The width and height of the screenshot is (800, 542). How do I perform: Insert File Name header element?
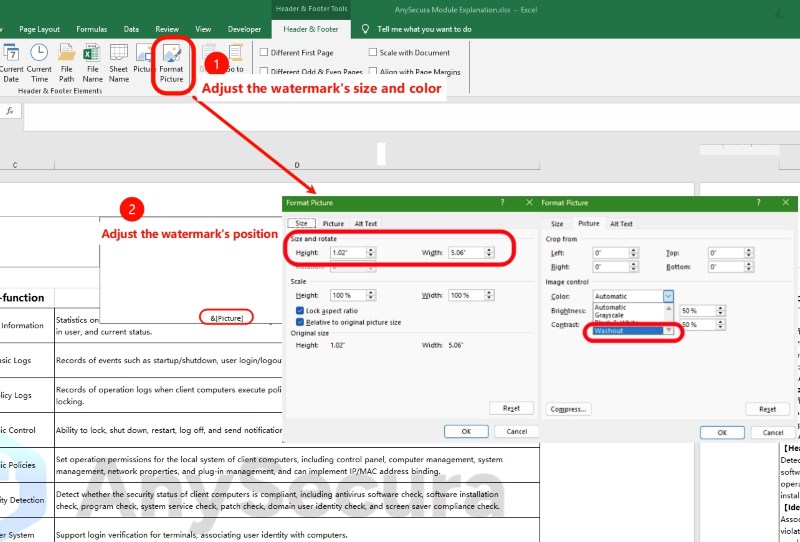click(x=92, y=63)
